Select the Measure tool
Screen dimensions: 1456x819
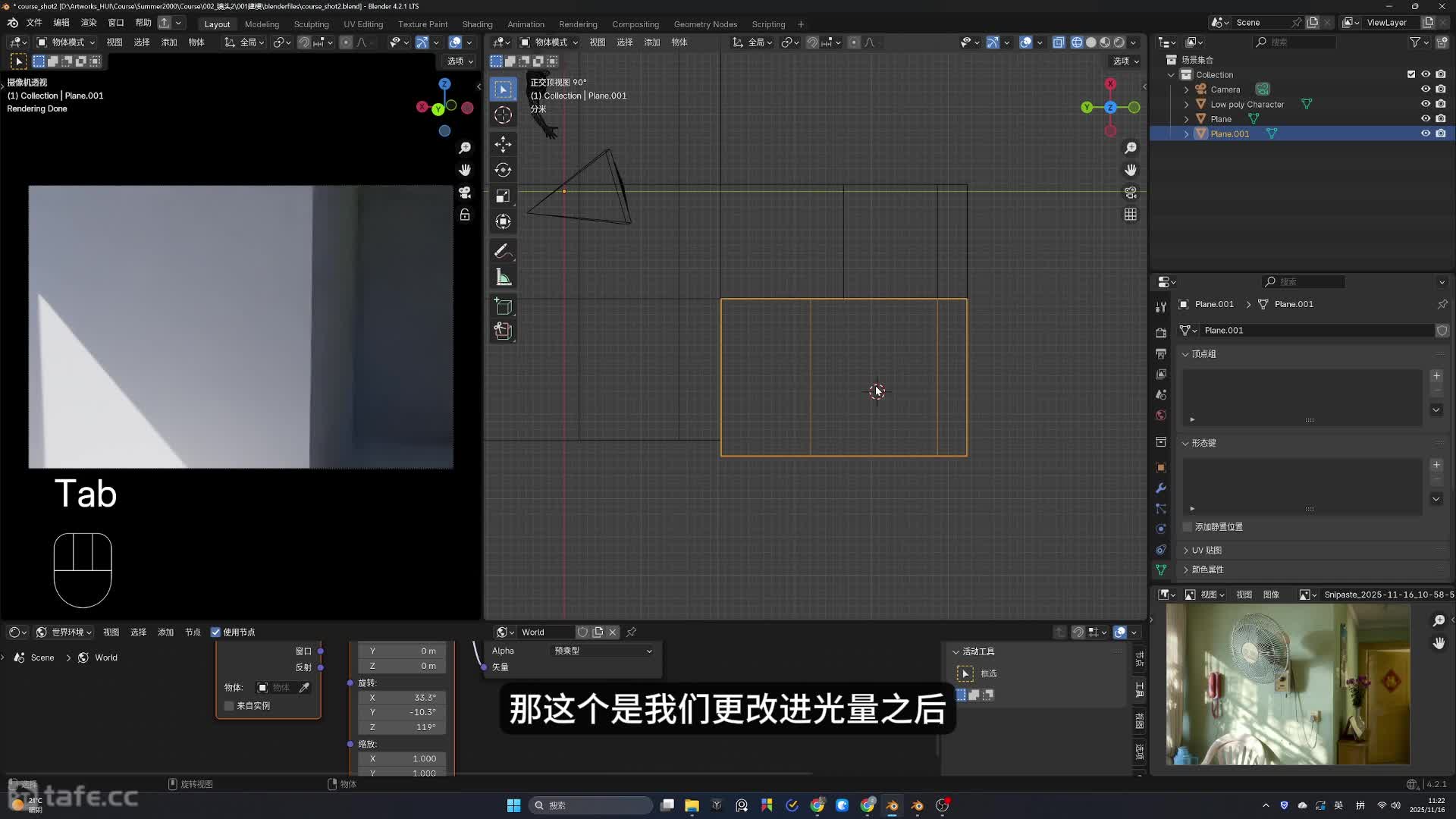[503, 278]
